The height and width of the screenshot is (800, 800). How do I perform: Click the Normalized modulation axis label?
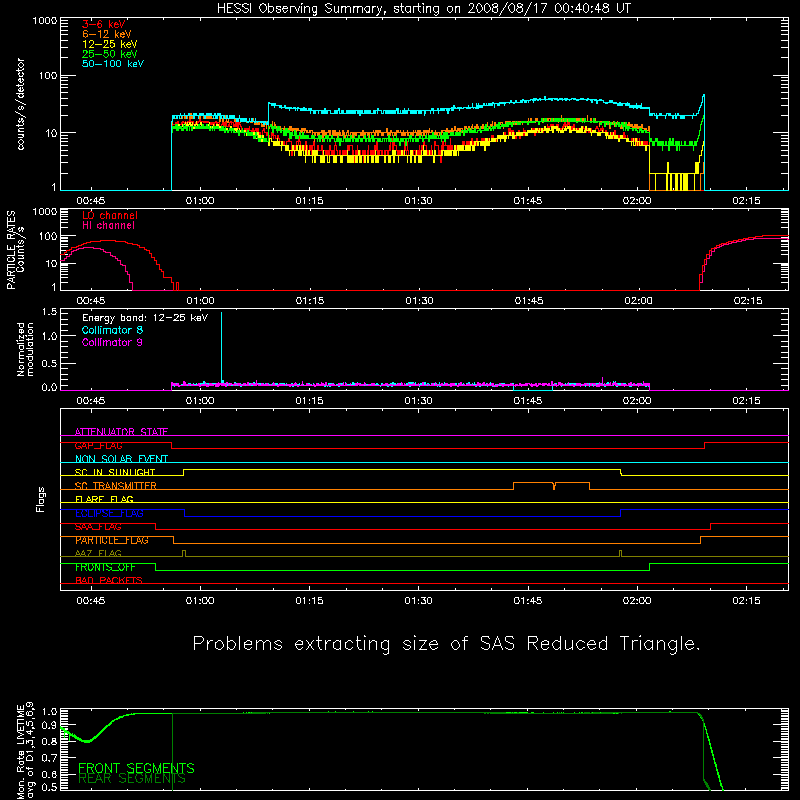[x=25, y=349]
